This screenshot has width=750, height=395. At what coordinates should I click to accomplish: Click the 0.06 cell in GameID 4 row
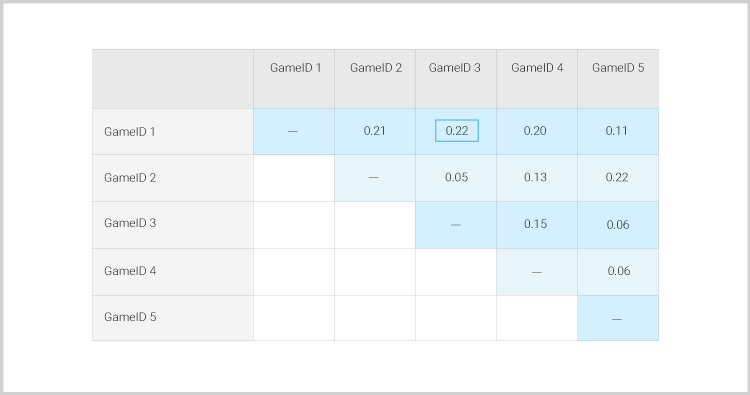tap(618, 272)
